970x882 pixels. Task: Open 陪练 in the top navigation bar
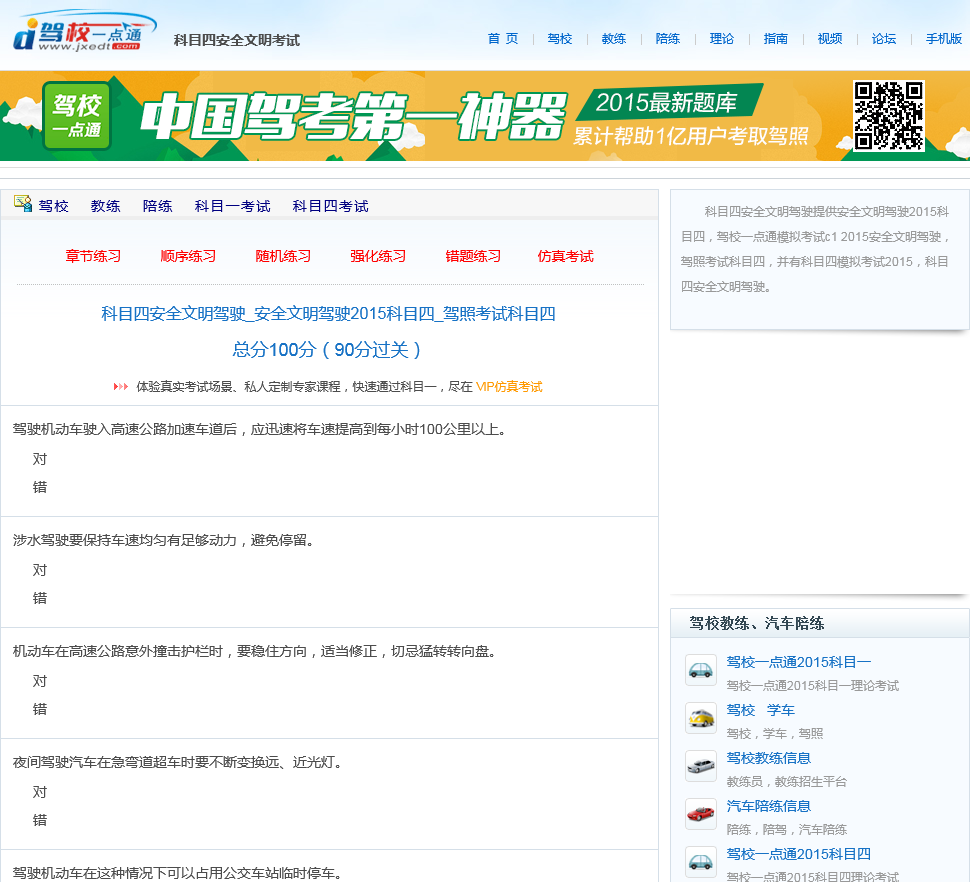point(667,39)
